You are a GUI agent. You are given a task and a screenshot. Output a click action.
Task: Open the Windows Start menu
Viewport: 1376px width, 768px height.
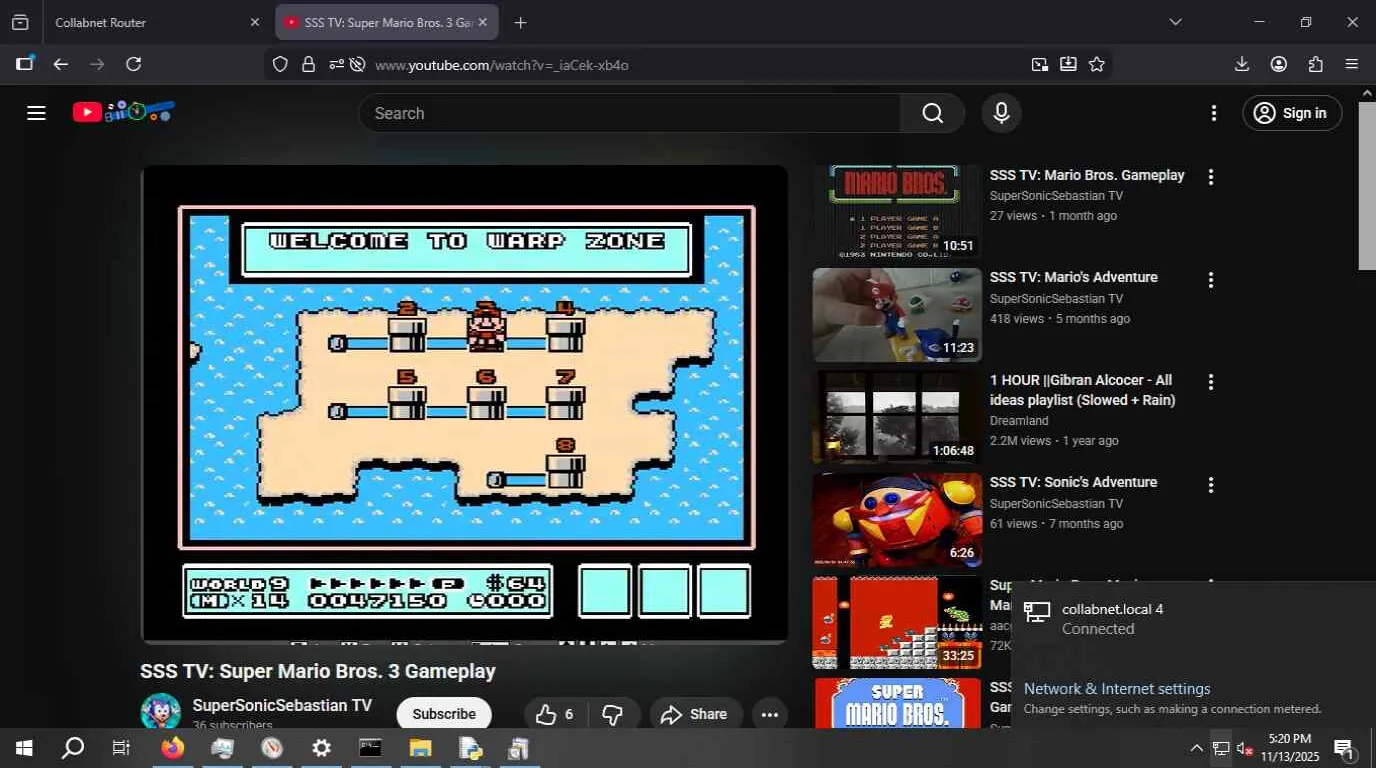click(24, 748)
